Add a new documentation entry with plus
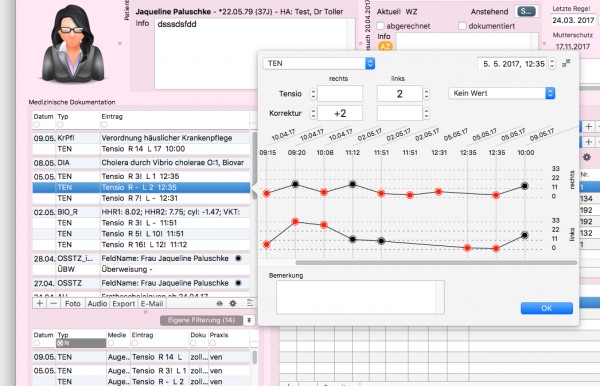 40,303
